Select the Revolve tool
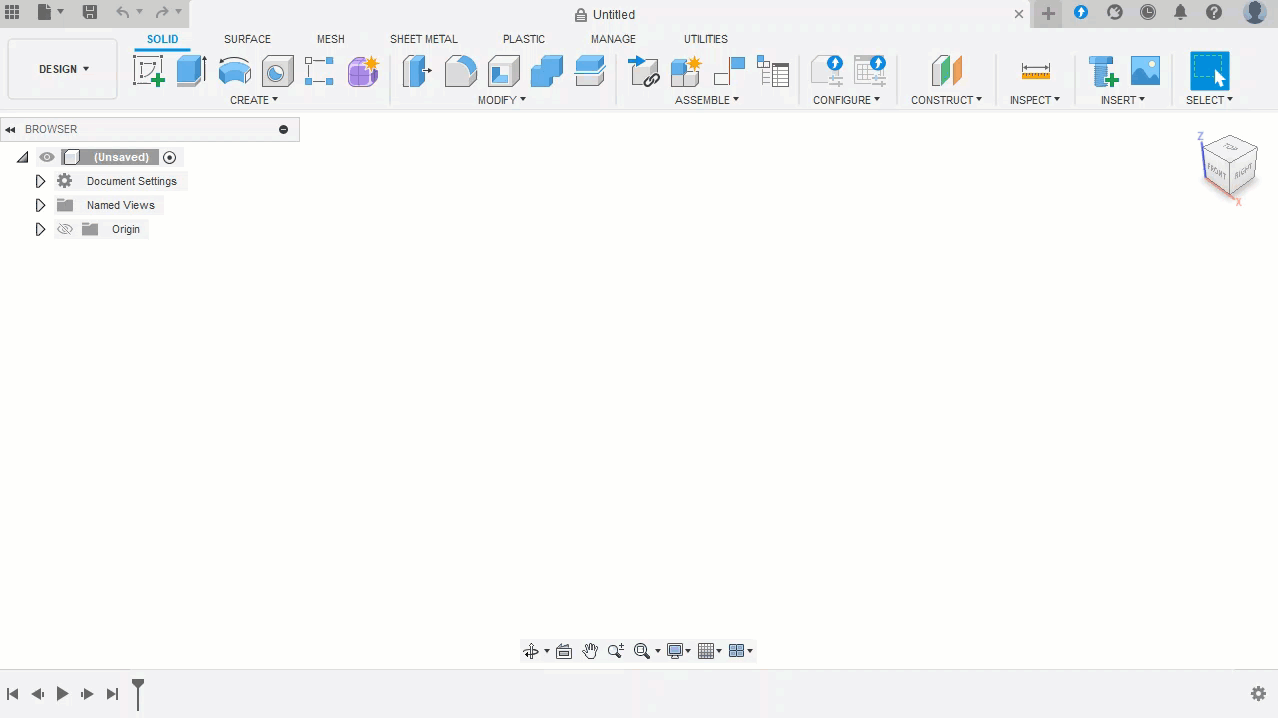The width and height of the screenshot is (1278, 718). pos(234,71)
